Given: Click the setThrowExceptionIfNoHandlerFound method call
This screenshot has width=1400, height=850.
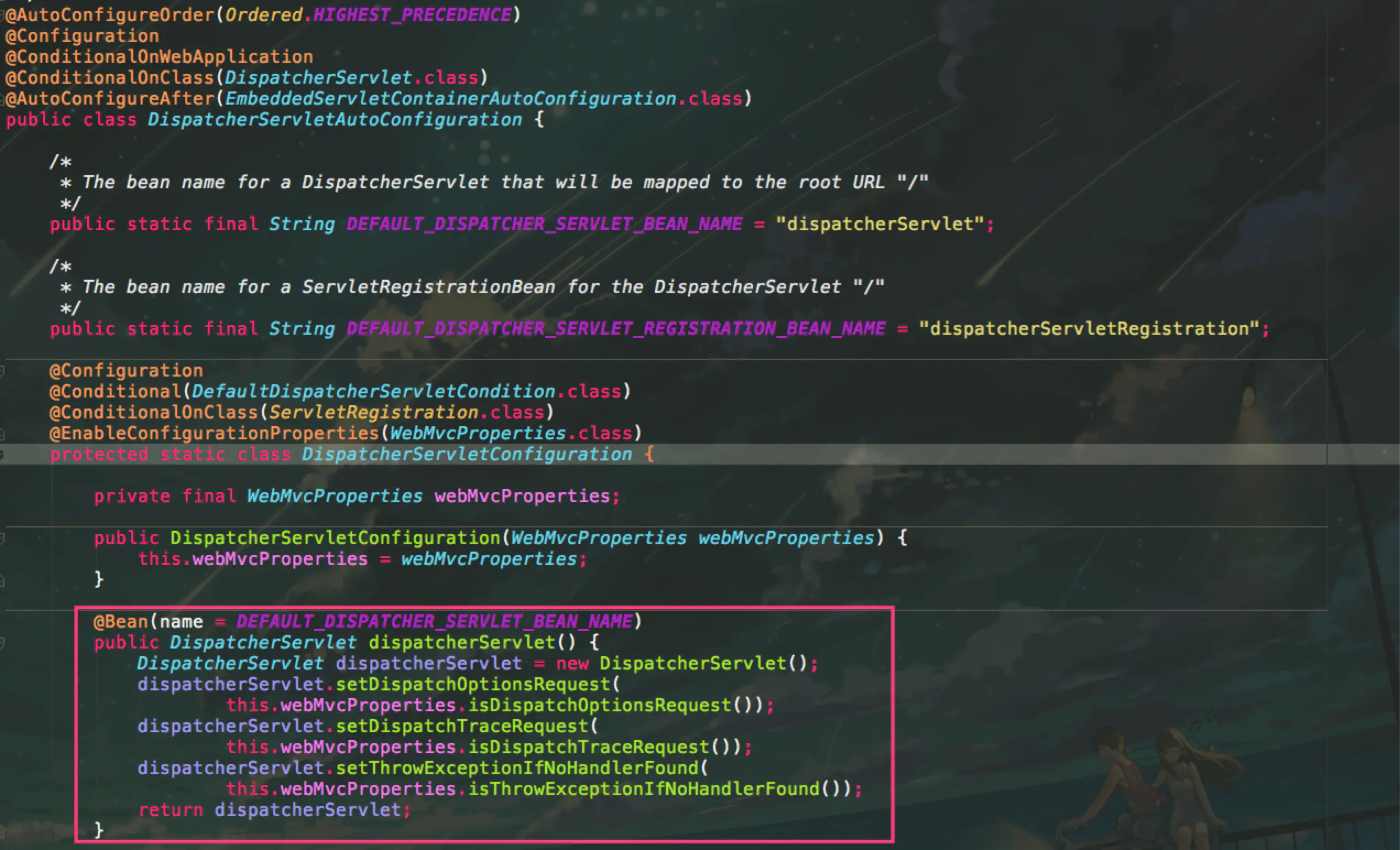Looking at the screenshot, I should [x=517, y=768].
